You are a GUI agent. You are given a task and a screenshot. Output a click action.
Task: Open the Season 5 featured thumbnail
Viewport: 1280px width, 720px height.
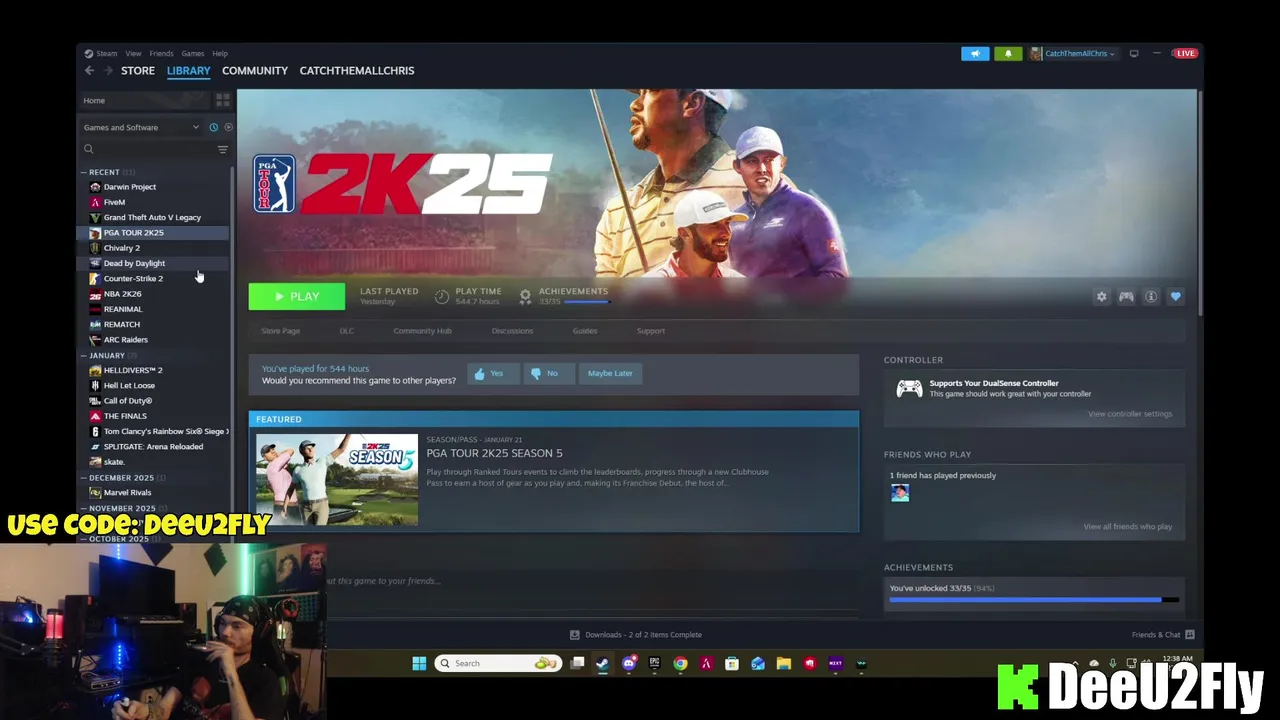(x=337, y=480)
